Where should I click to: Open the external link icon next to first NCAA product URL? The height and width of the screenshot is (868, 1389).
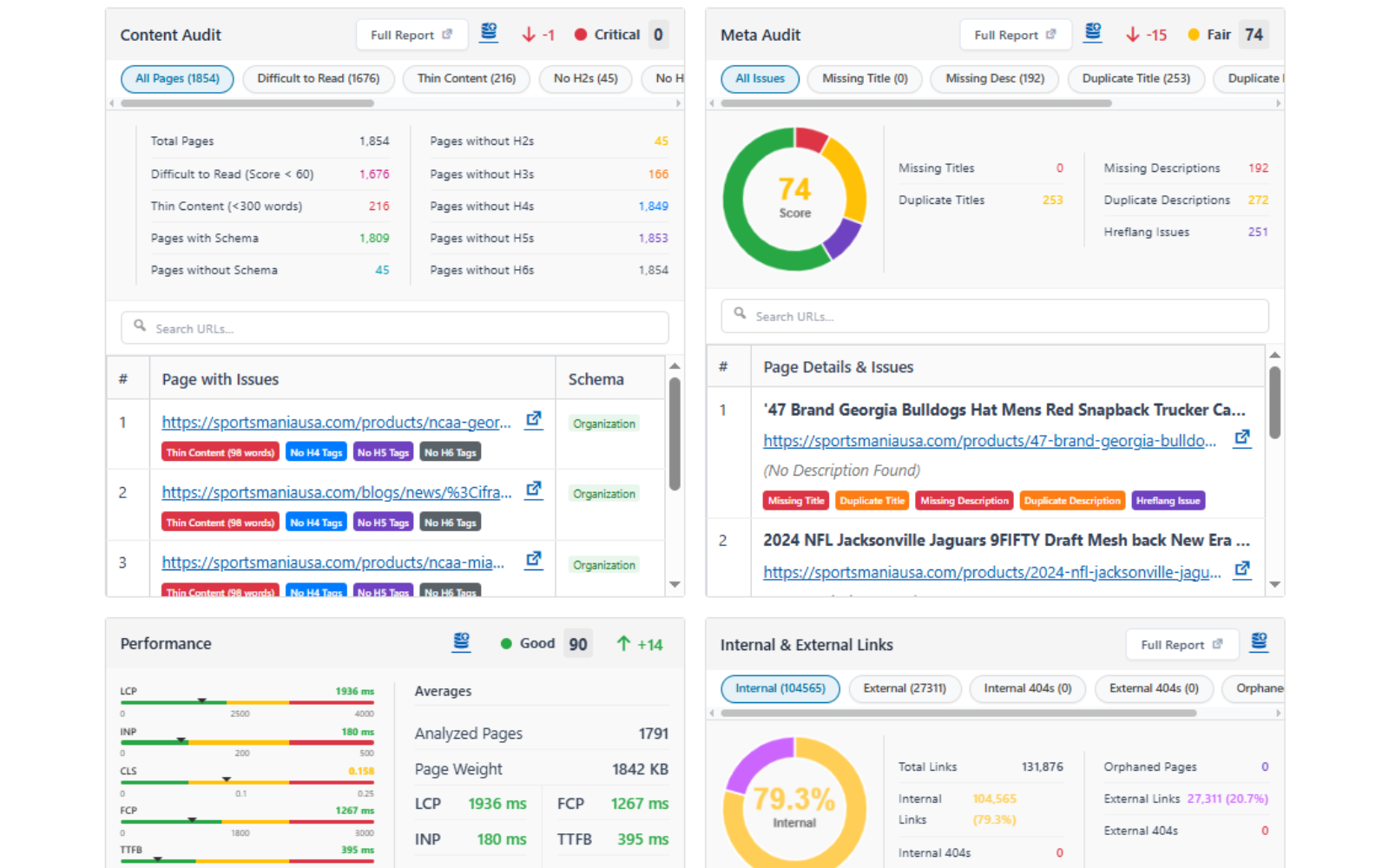[533, 419]
